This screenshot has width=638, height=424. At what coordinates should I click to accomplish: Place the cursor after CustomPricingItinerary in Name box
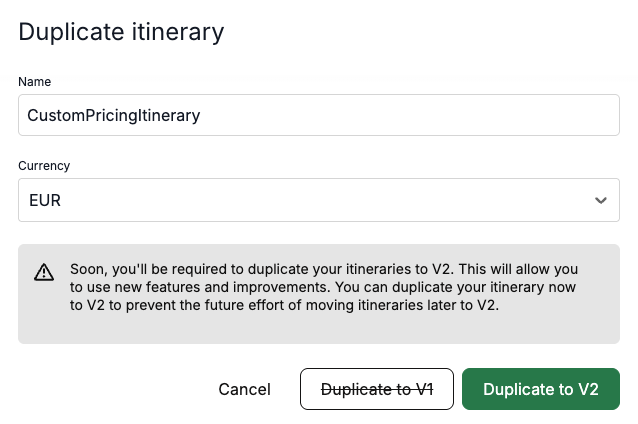pos(201,116)
